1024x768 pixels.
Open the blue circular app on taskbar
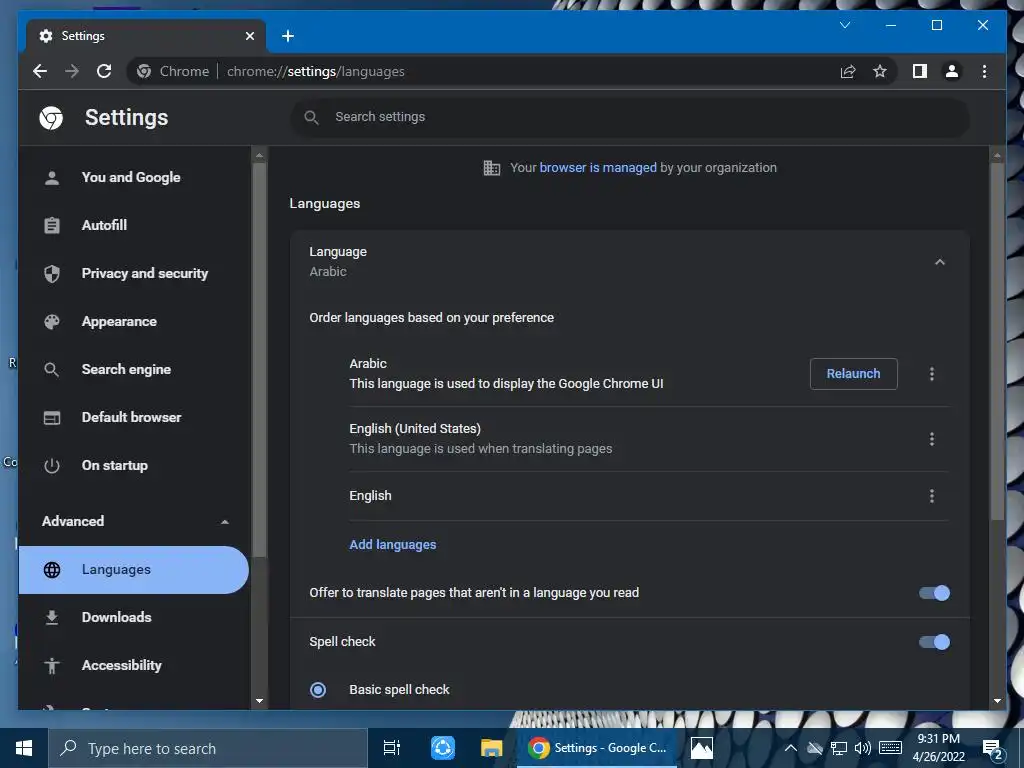coord(443,748)
